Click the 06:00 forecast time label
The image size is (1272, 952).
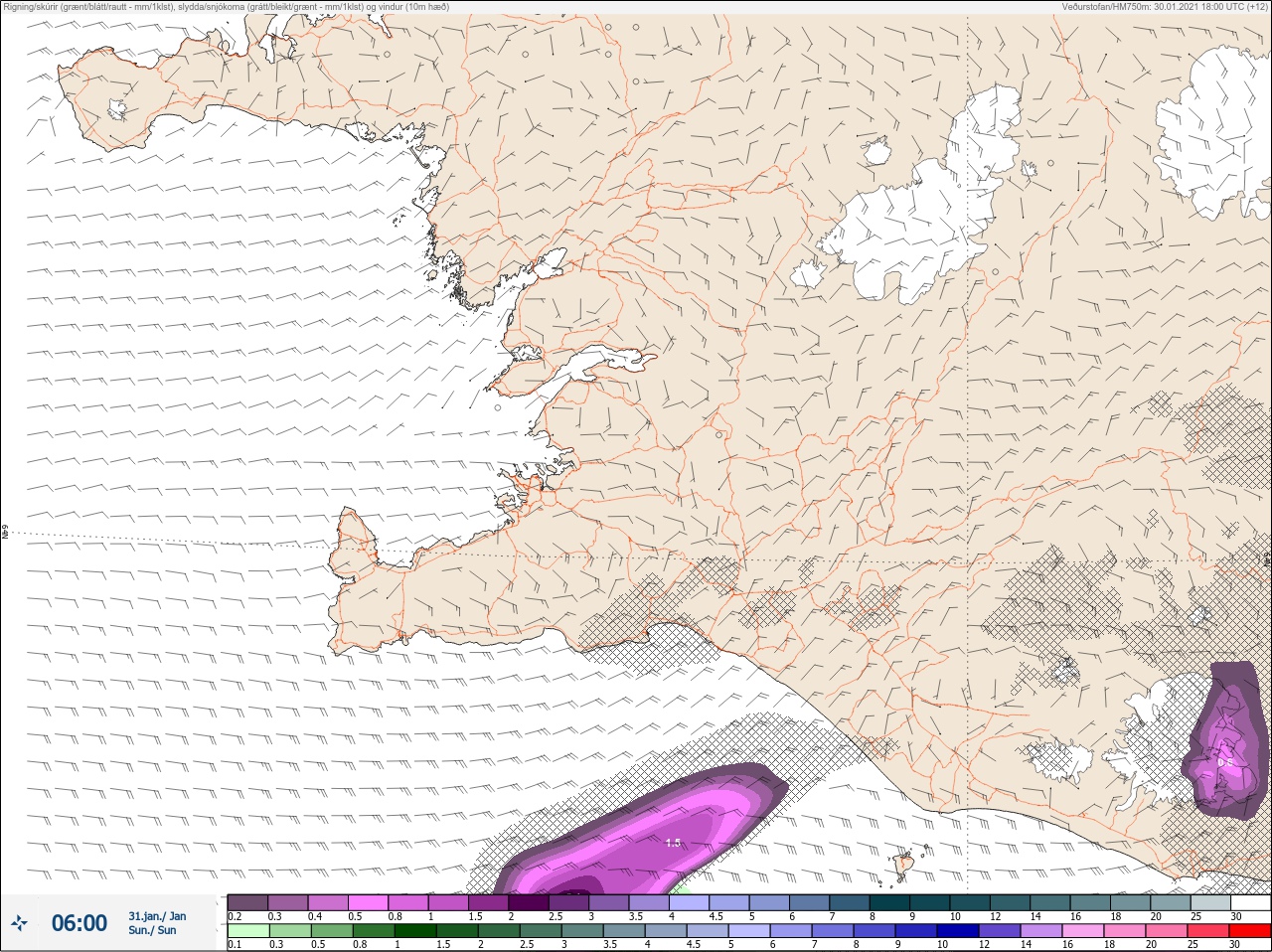point(79,923)
